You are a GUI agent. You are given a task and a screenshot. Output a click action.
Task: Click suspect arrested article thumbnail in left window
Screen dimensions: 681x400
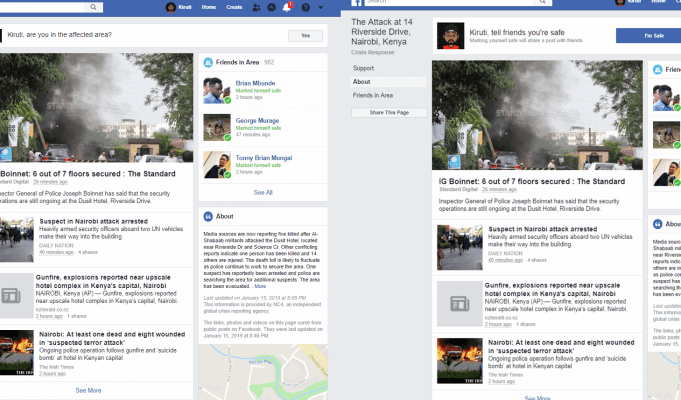pos(17,239)
